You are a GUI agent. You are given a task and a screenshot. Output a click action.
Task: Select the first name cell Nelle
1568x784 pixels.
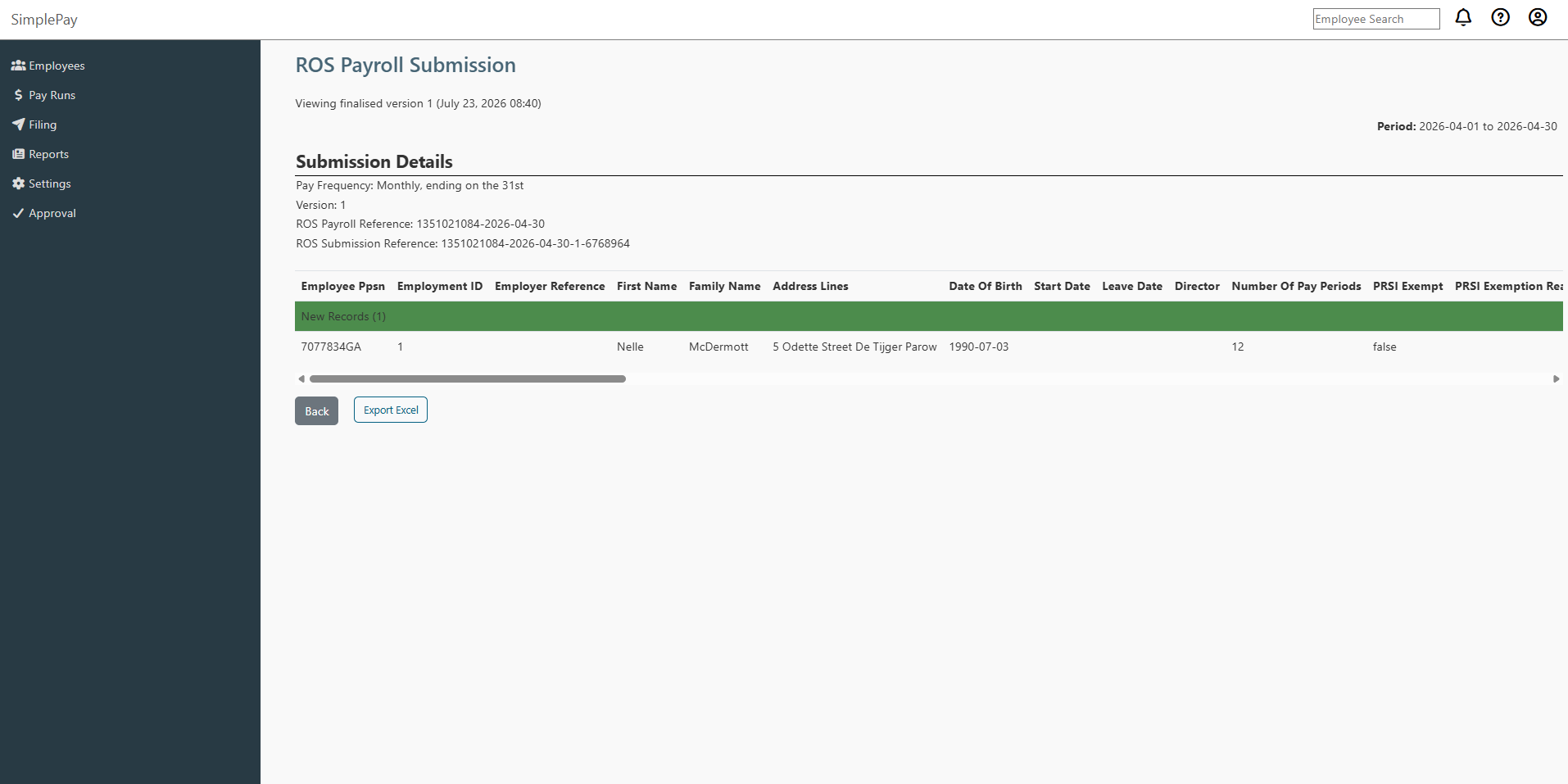pyautogui.click(x=630, y=347)
